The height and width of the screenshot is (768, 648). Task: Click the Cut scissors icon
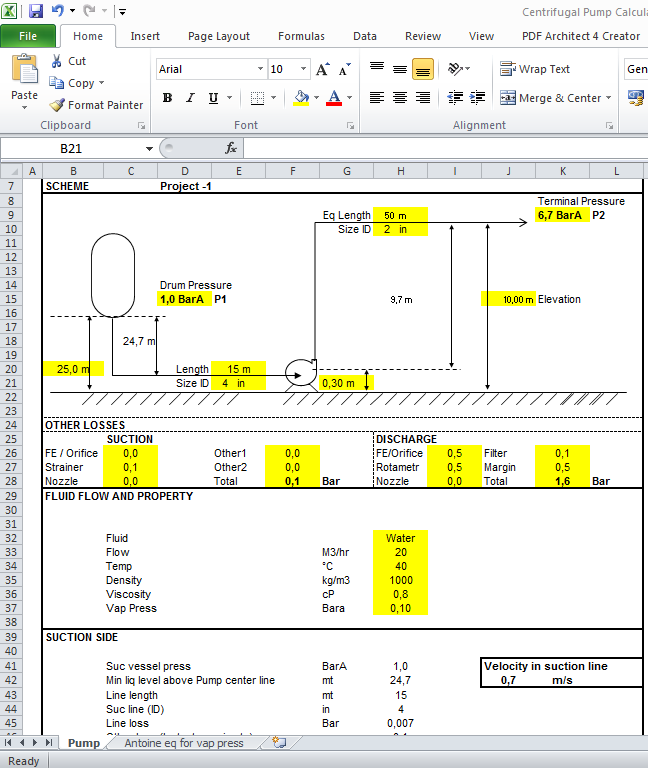pyautogui.click(x=56, y=61)
